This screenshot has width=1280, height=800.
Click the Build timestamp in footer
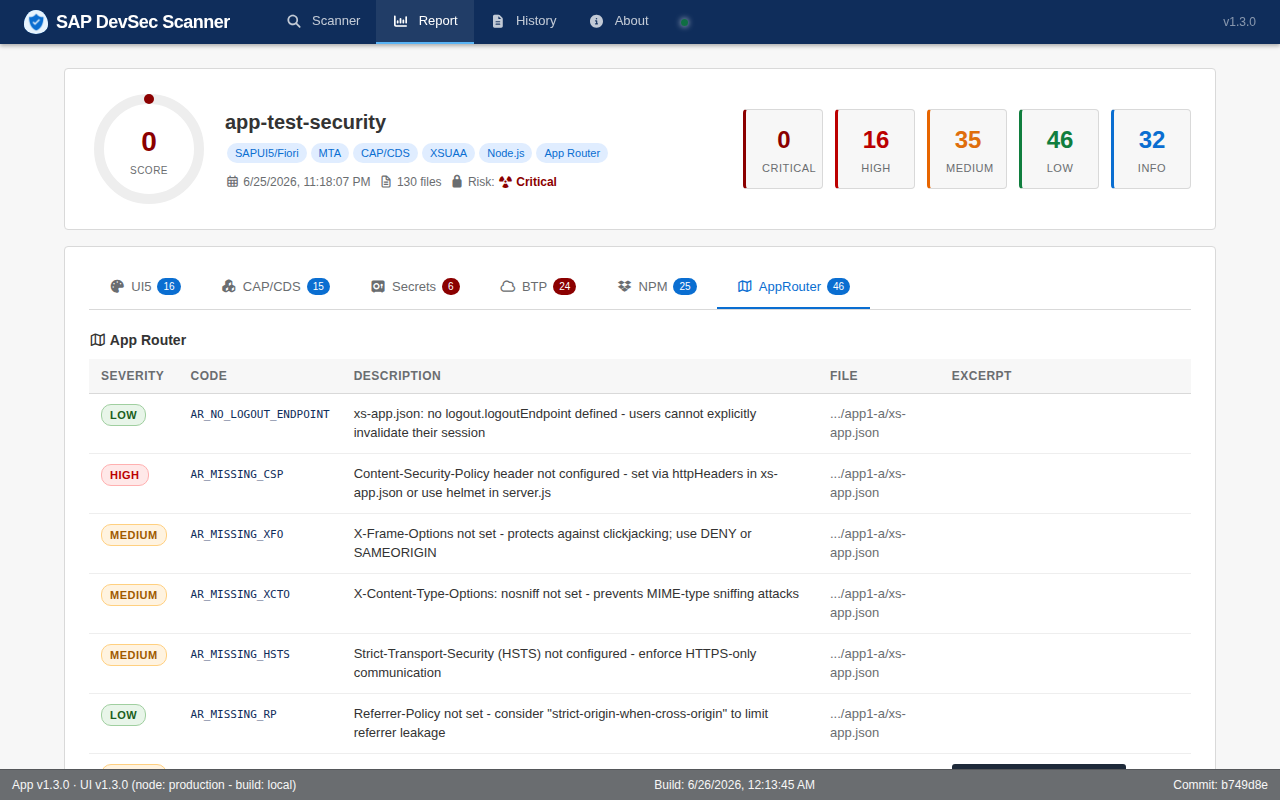tap(734, 785)
